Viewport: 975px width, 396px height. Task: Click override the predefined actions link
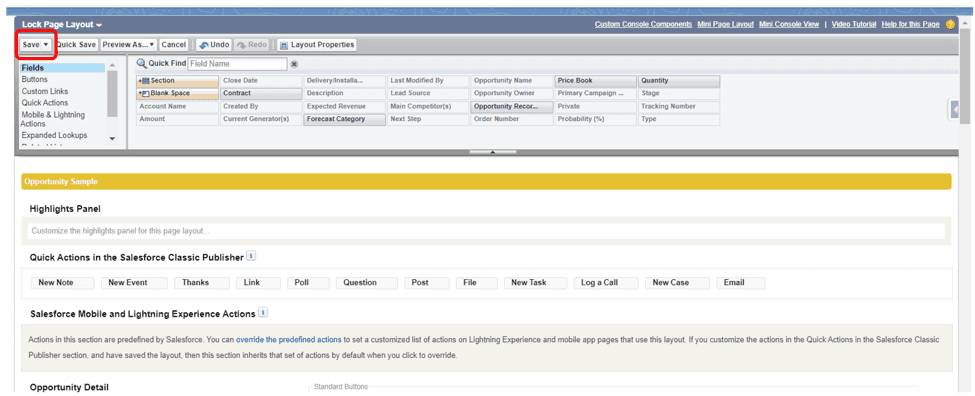click(289, 339)
